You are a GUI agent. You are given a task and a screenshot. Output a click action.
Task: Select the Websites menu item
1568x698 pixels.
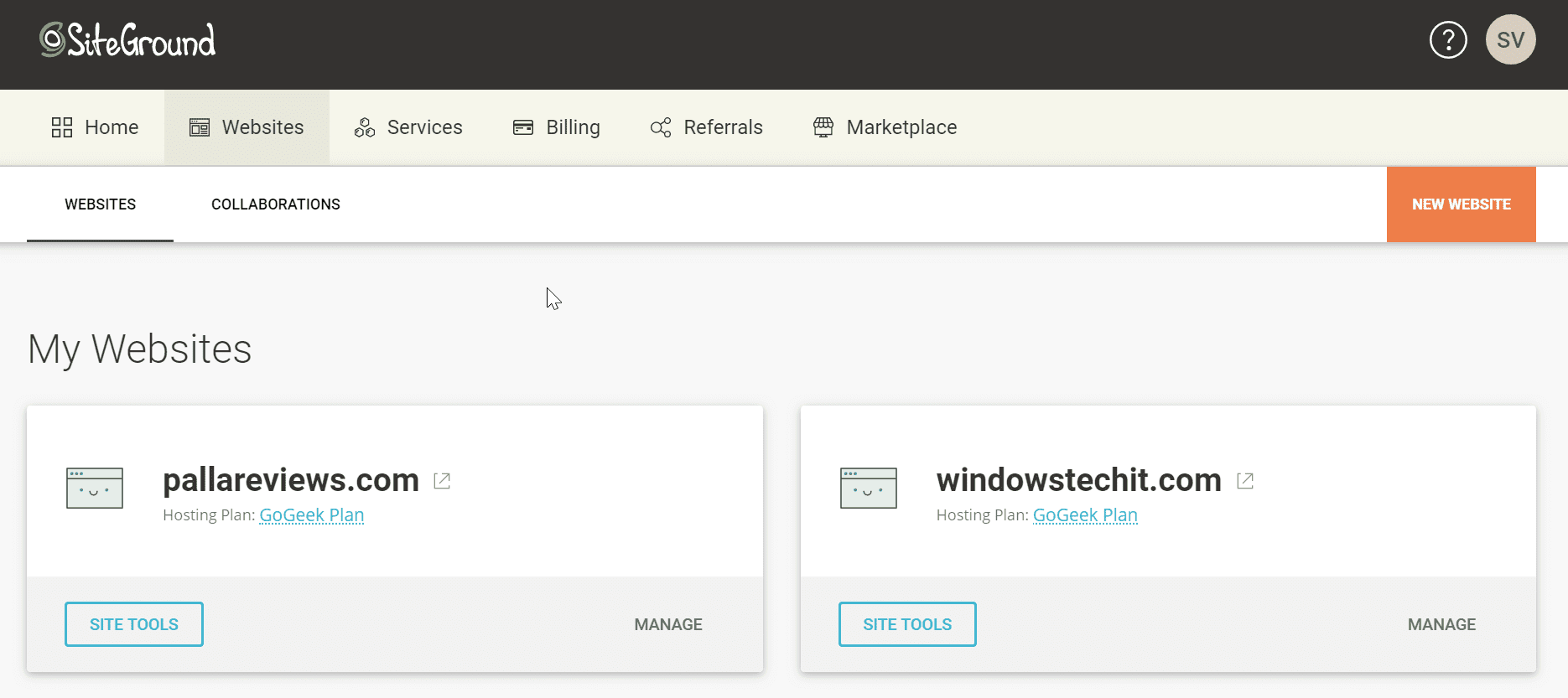coord(247,127)
